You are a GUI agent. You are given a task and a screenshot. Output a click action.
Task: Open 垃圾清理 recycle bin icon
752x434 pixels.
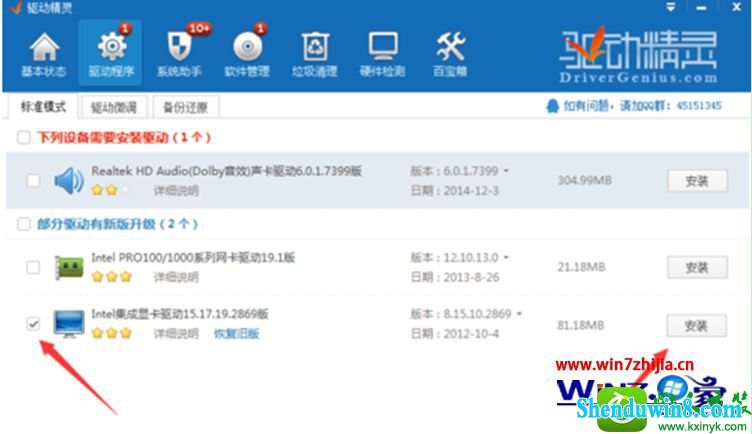point(315,47)
